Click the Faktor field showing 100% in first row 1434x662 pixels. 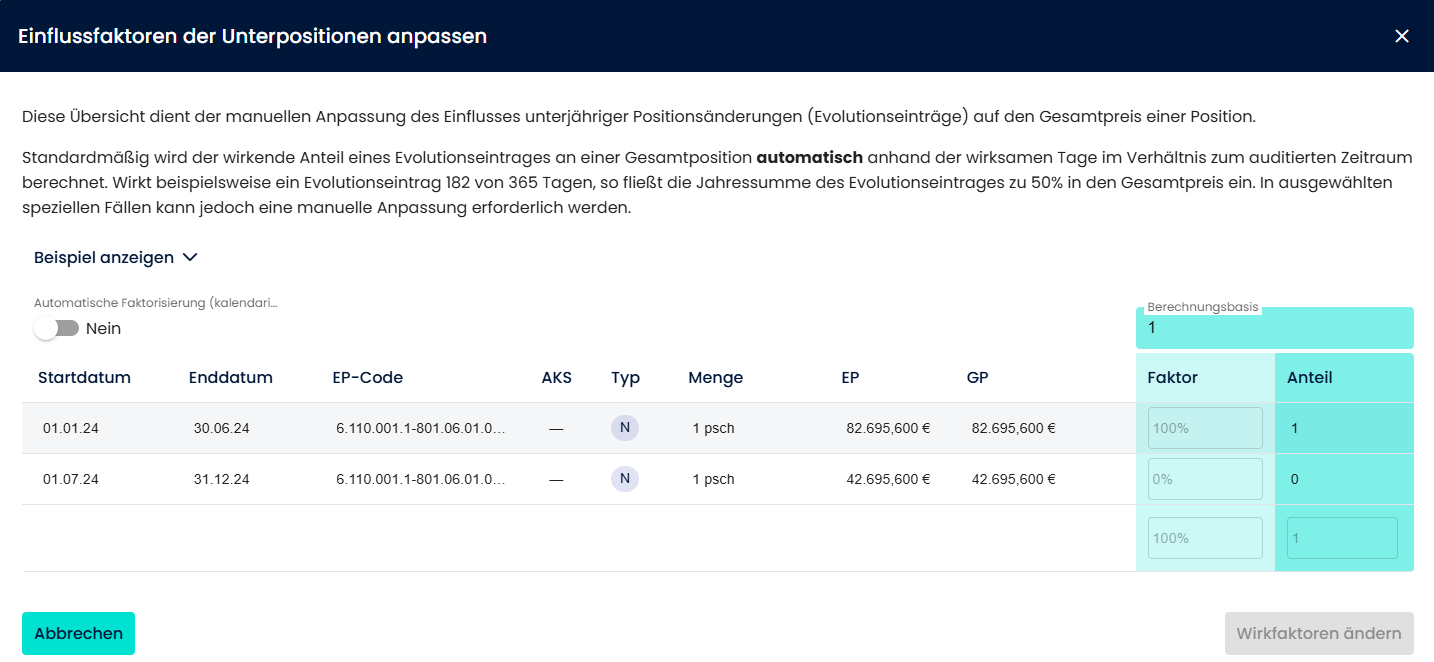1205,428
